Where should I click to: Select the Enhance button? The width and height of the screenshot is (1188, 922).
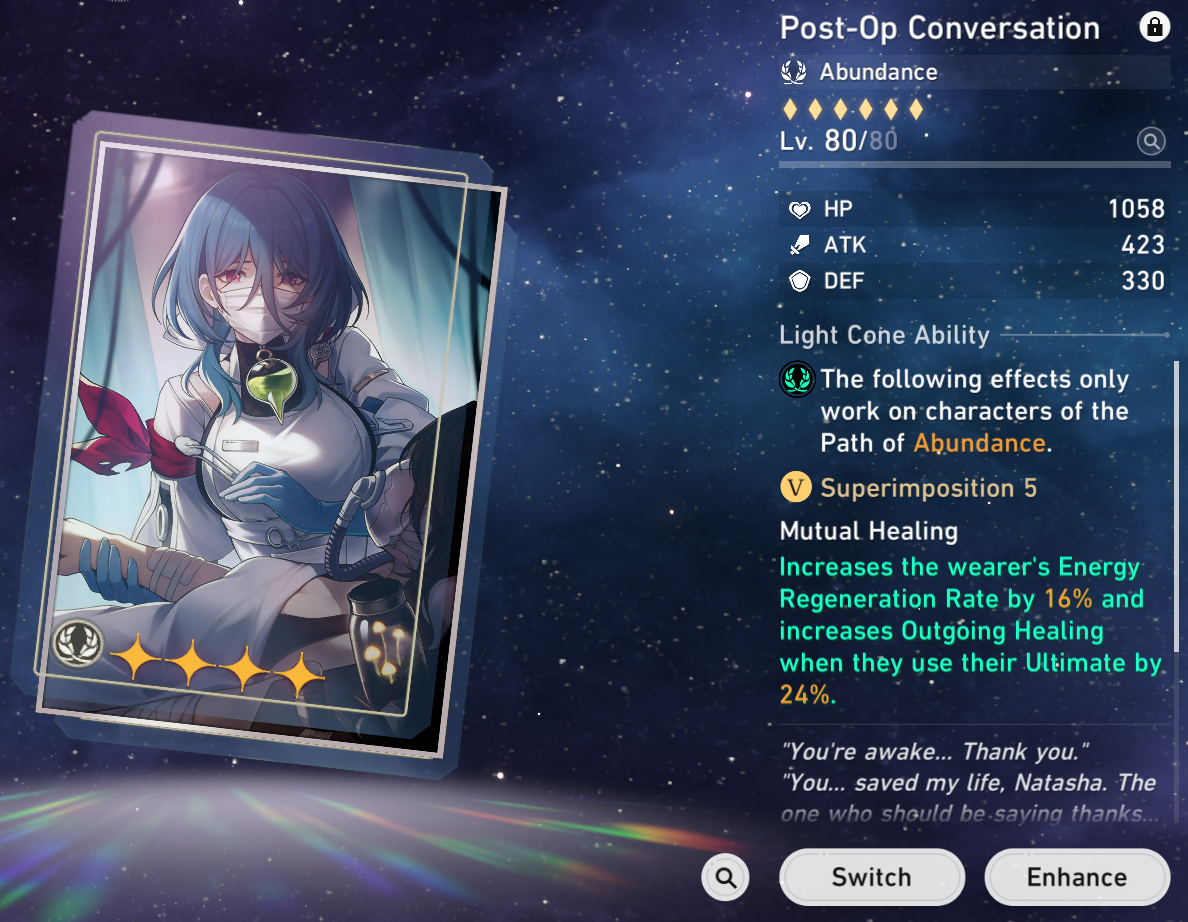click(1077, 877)
